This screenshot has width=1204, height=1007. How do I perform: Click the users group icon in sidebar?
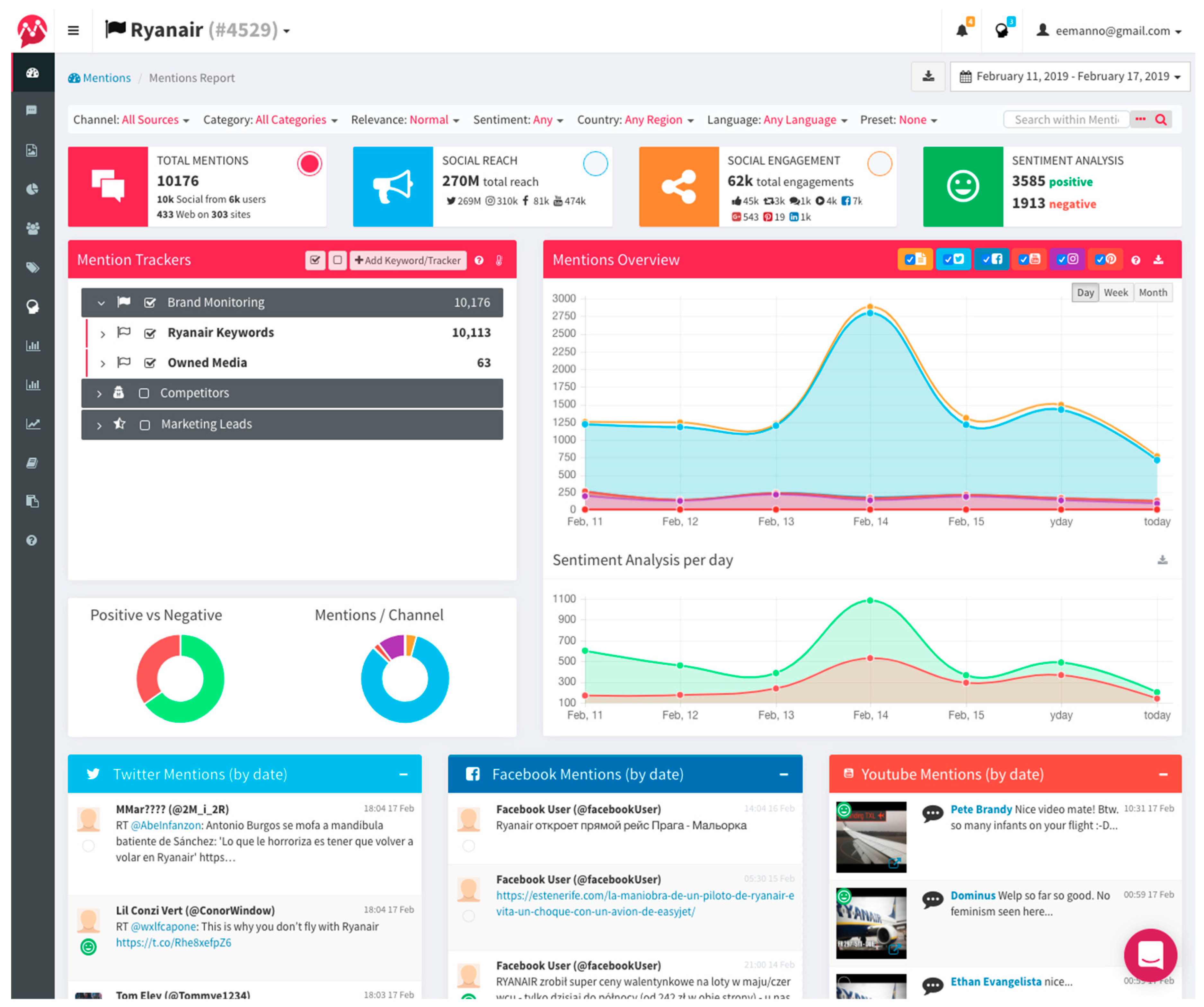click(x=33, y=228)
